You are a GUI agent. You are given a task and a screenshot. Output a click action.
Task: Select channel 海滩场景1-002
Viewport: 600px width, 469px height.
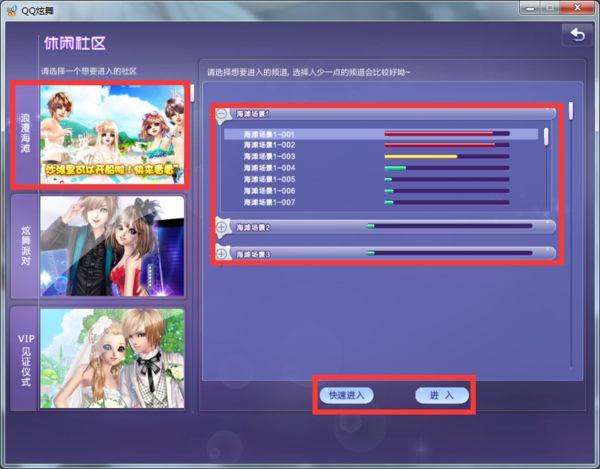[x=381, y=145]
